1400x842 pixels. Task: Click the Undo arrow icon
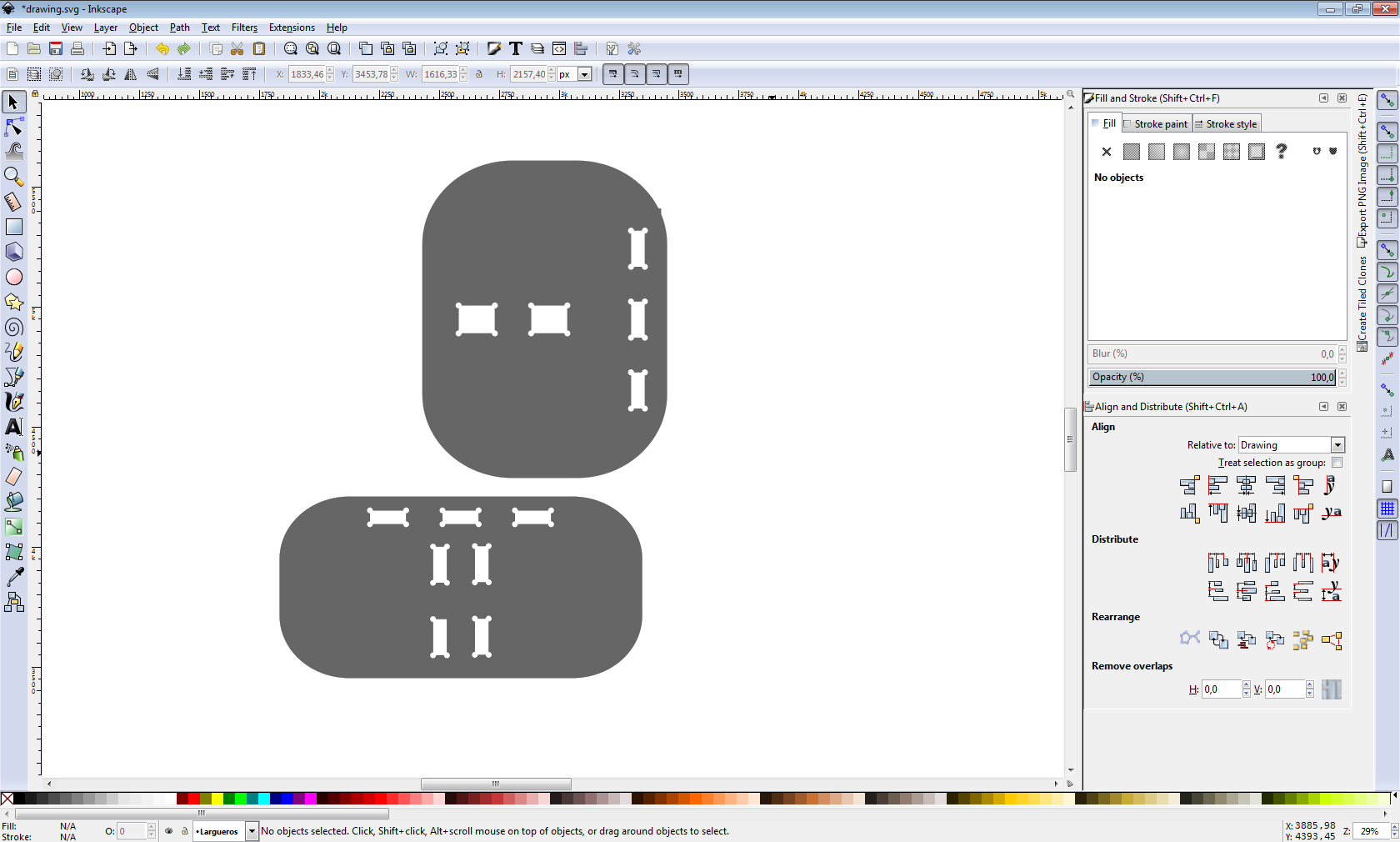(x=162, y=49)
